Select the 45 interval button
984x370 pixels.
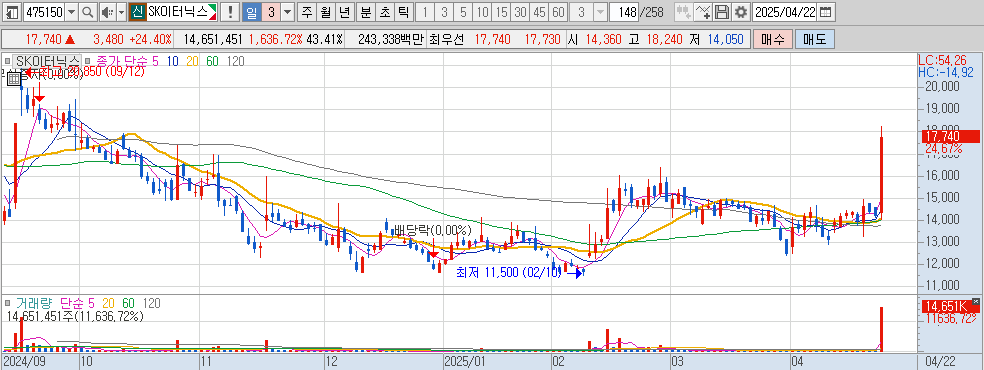[539, 11]
